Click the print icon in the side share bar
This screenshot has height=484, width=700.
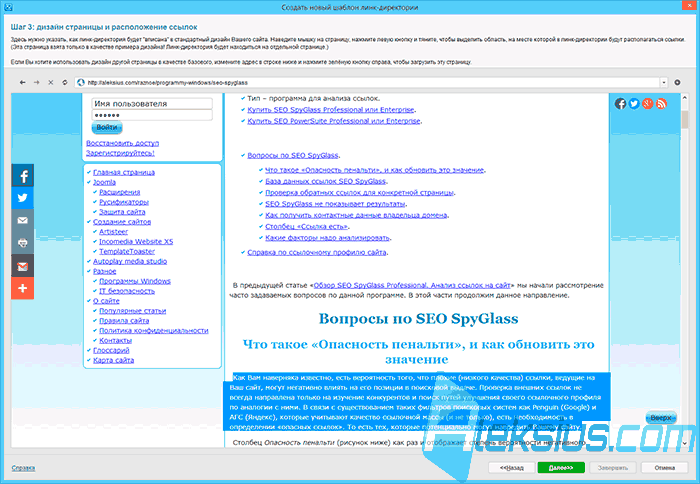coord(23,243)
